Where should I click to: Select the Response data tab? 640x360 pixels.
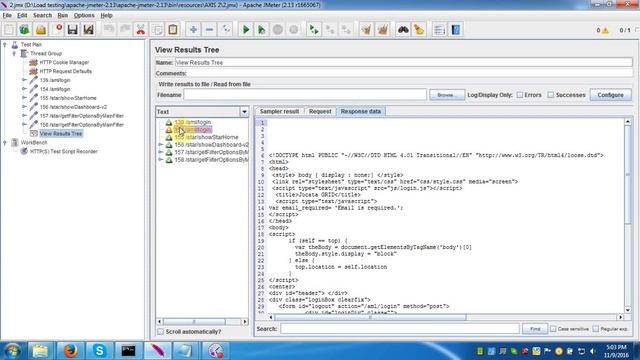[x=360, y=111]
